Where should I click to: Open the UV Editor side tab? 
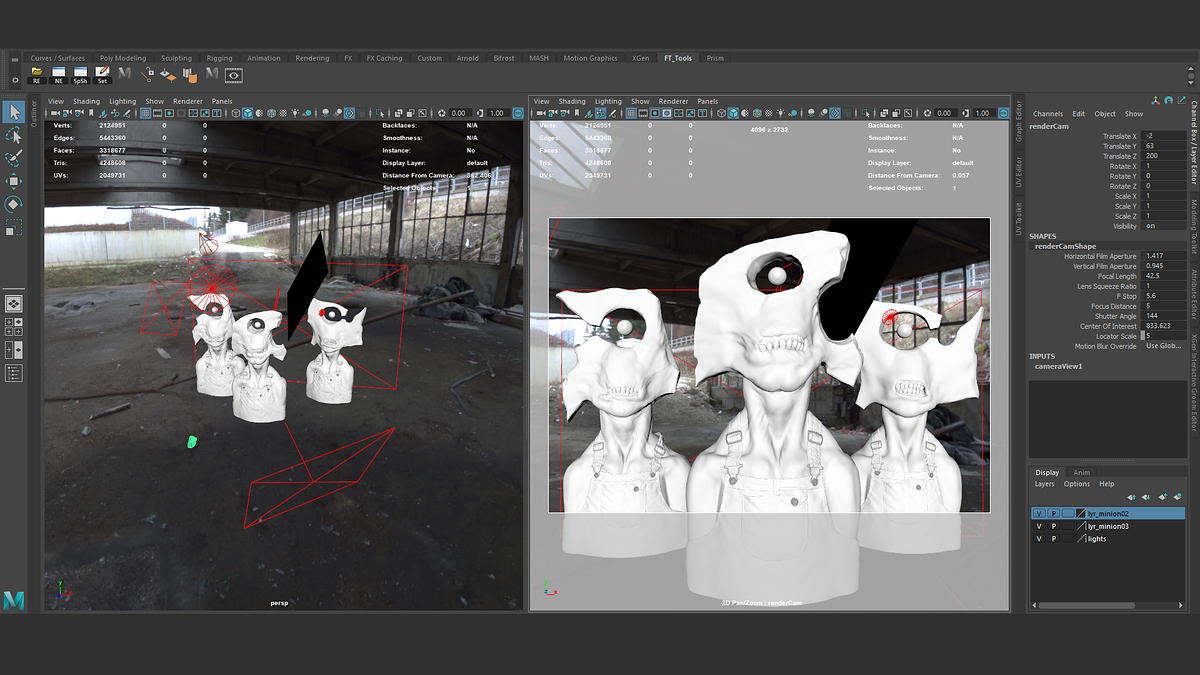(1019, 171)
